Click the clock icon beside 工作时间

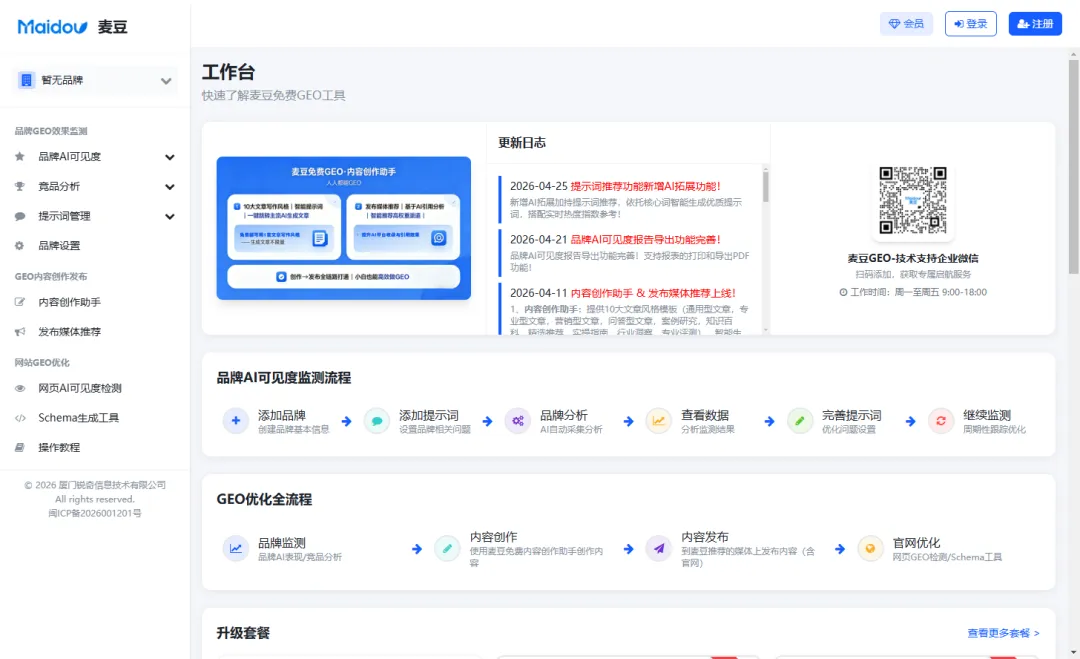click(x=843, y=293)
